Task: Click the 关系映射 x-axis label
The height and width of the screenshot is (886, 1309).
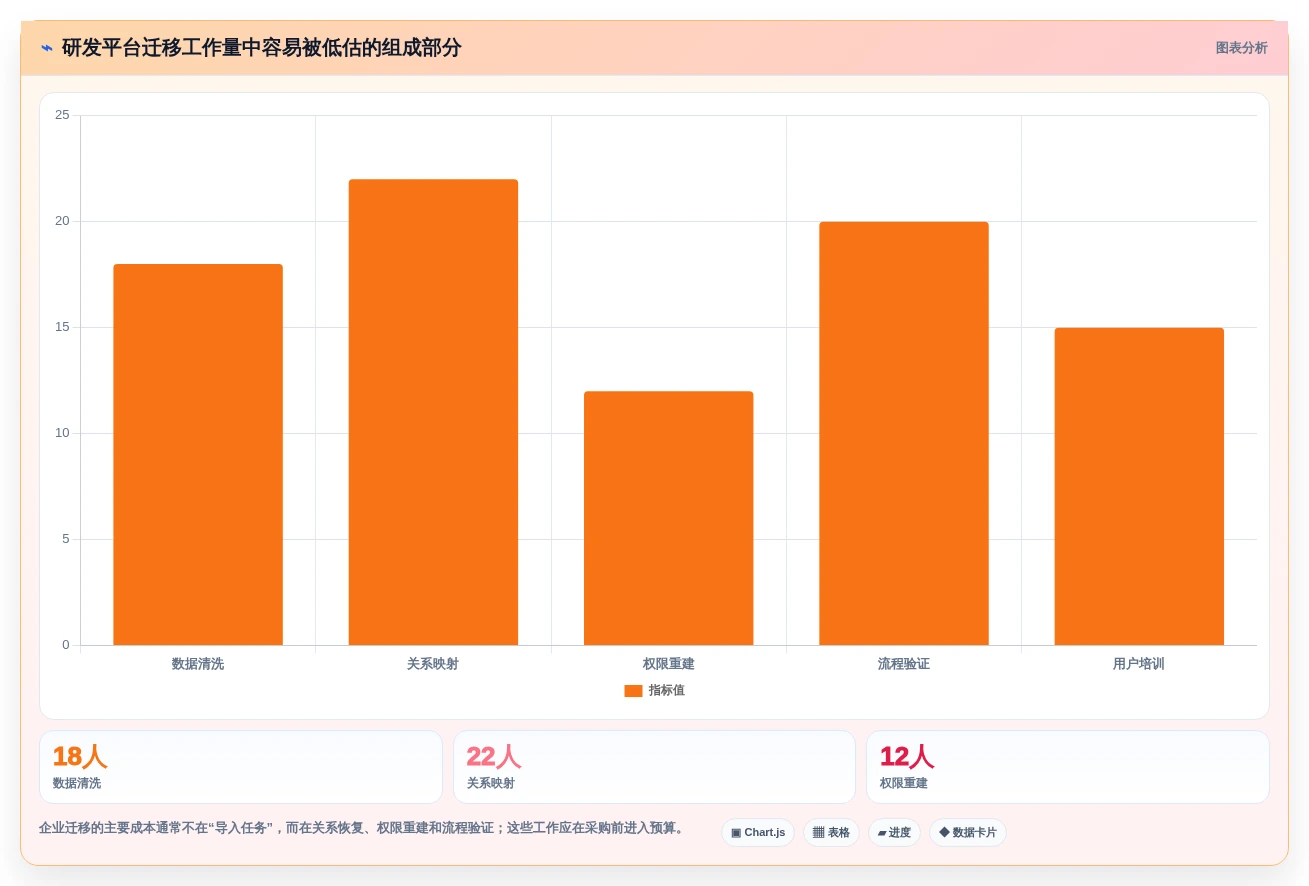Action: coord(433,664)
